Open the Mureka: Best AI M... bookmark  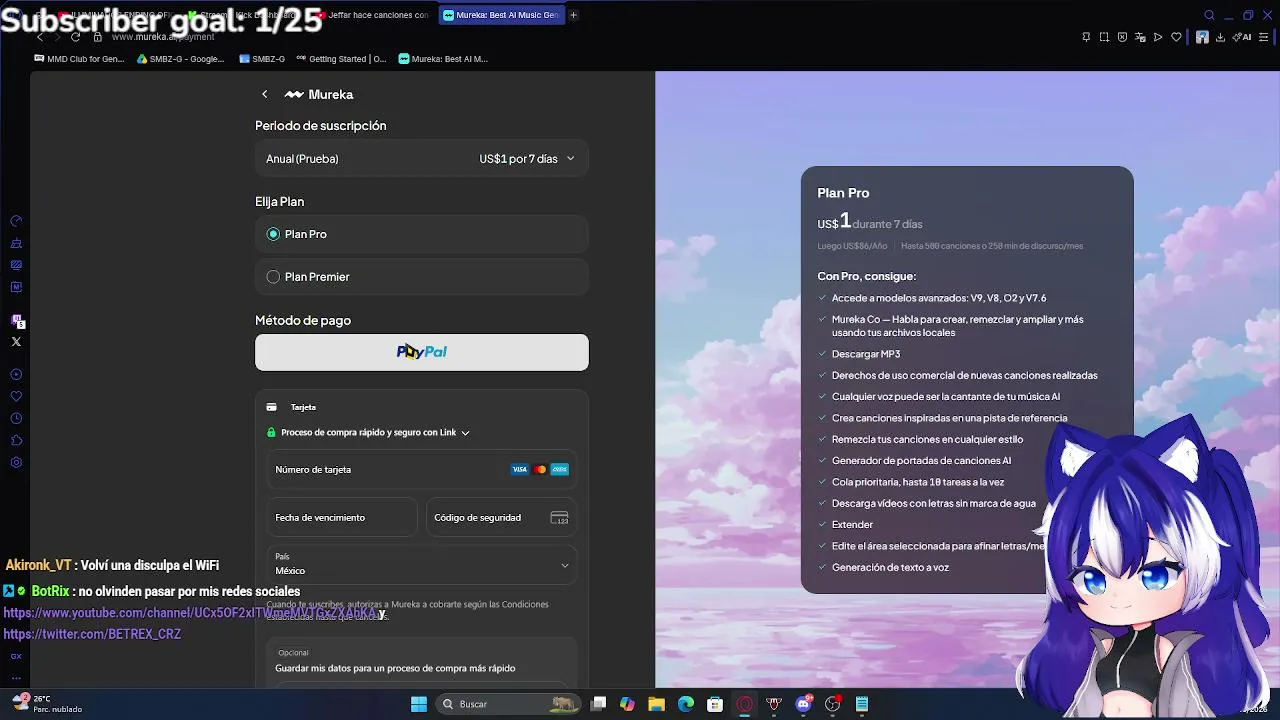[x=443, y=59]
